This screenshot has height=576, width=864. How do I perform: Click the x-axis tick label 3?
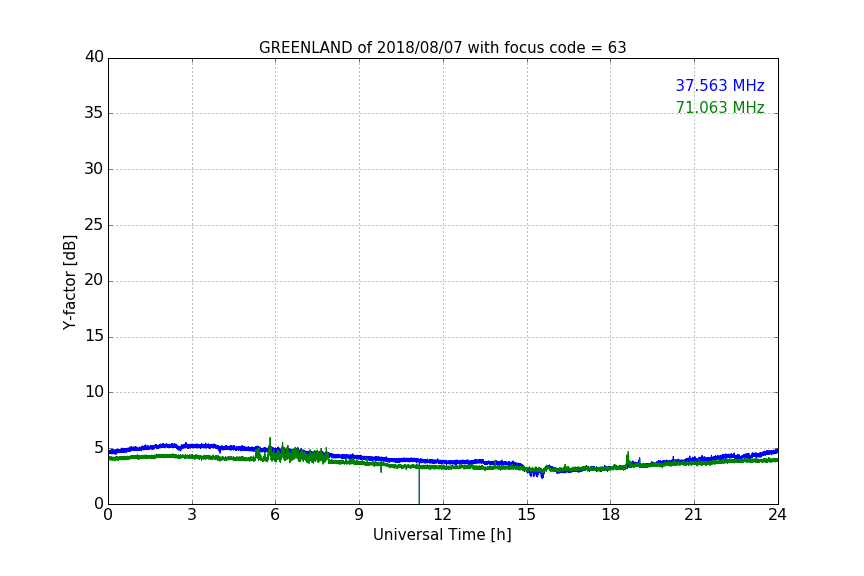pos(192,515)
